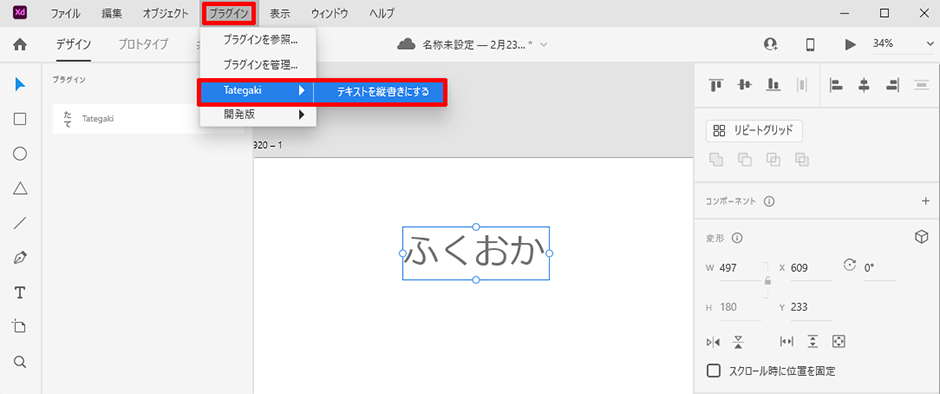Screen dimensions: 940x394
Task: Go to Home screen icon
Action: click(20, 44)
